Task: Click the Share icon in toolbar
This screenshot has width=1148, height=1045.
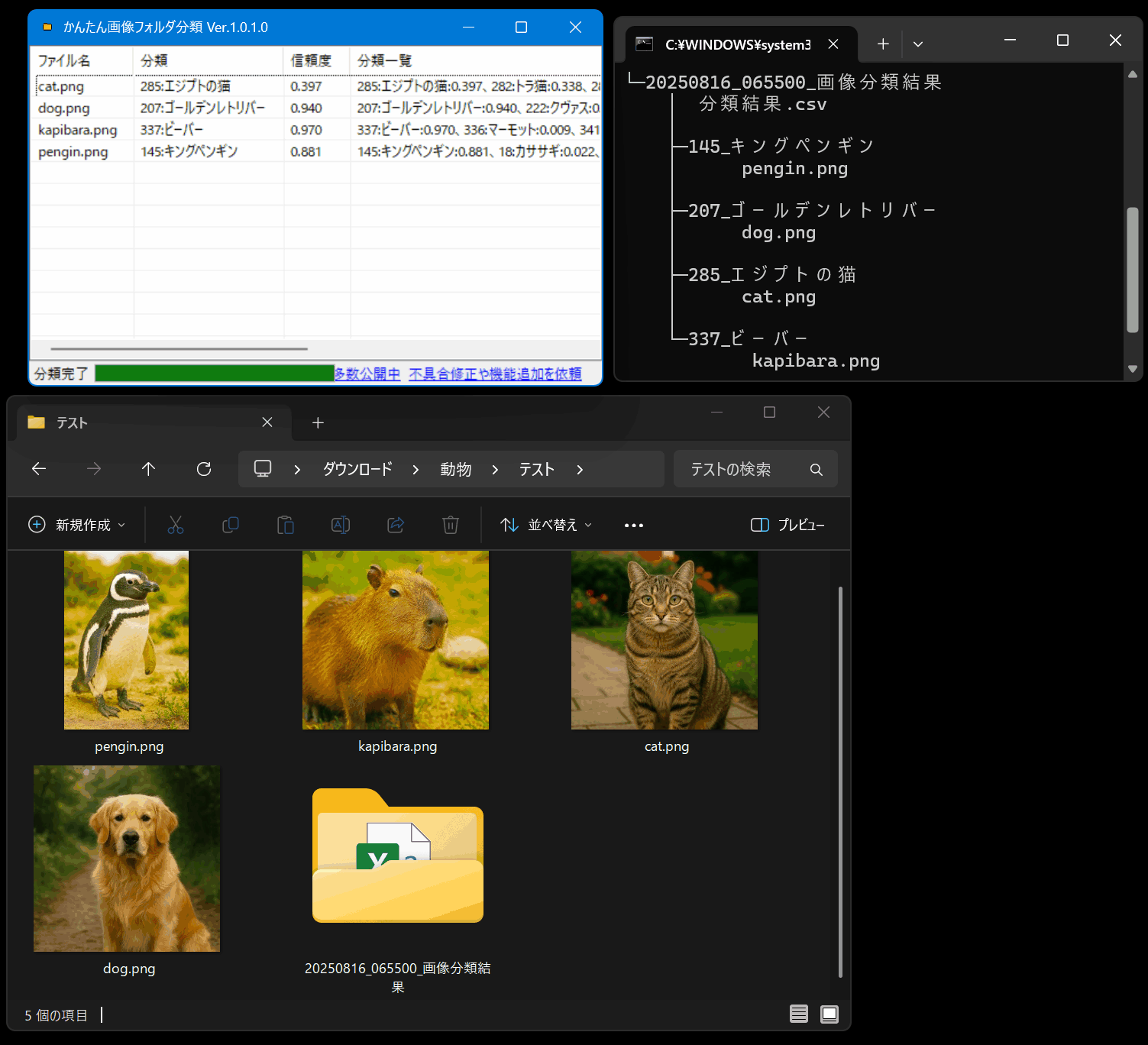Action: (x=396, y=525)
